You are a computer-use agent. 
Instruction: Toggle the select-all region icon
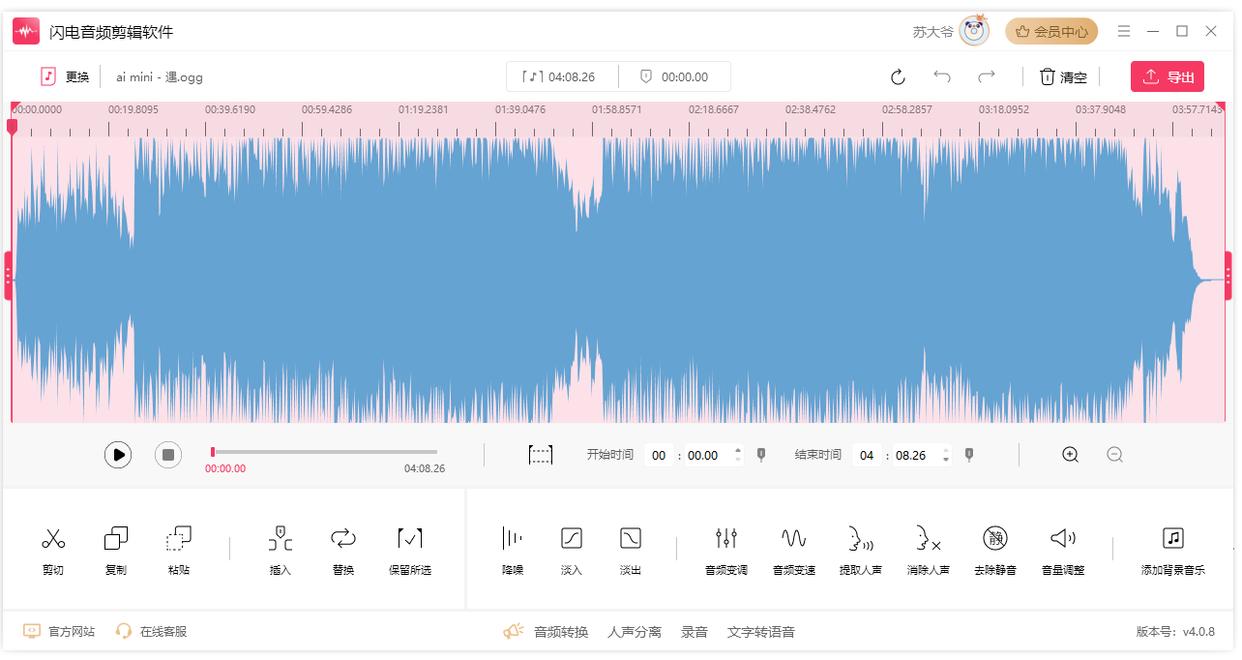pos(540,455)
